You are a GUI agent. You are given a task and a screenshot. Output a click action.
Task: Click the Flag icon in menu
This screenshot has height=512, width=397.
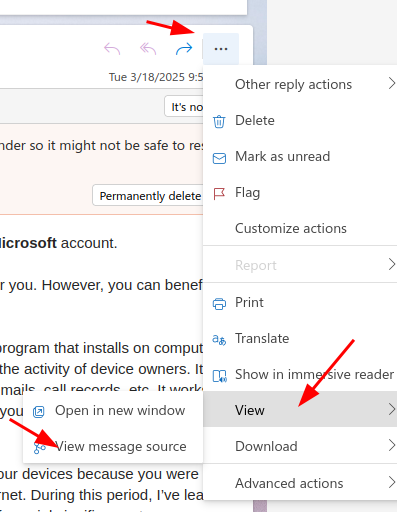click(x=219, y=193)
